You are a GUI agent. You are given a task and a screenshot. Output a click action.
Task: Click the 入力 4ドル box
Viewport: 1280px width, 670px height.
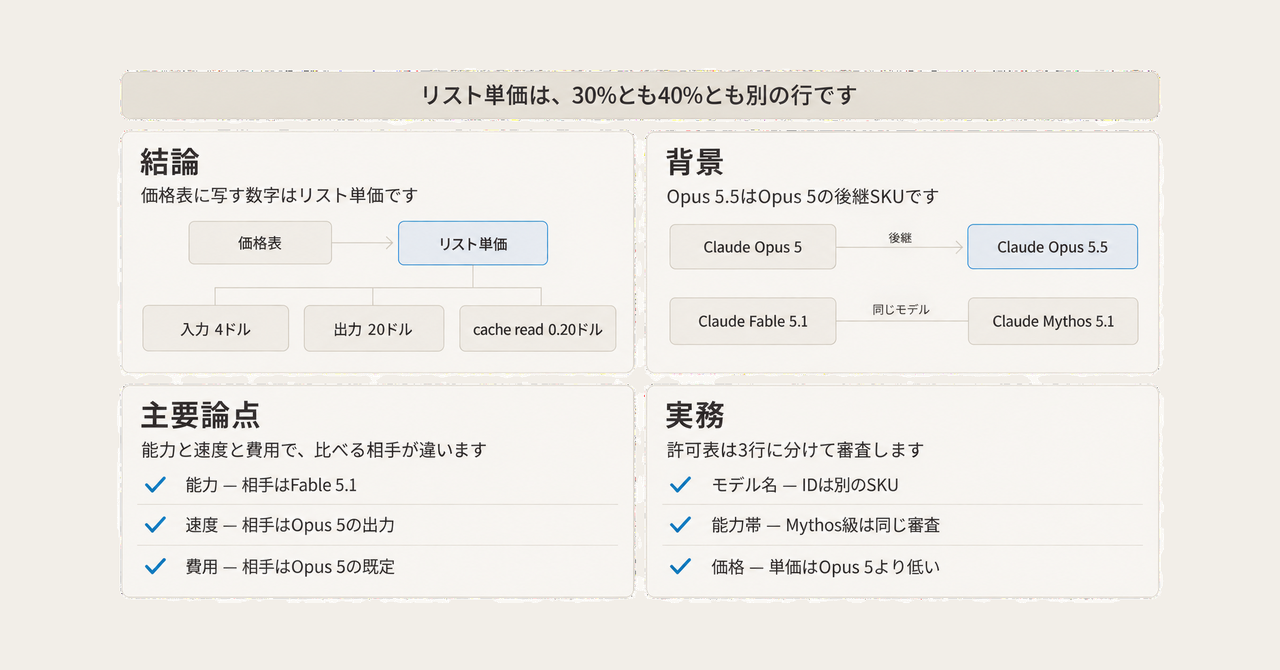[216, 329]
